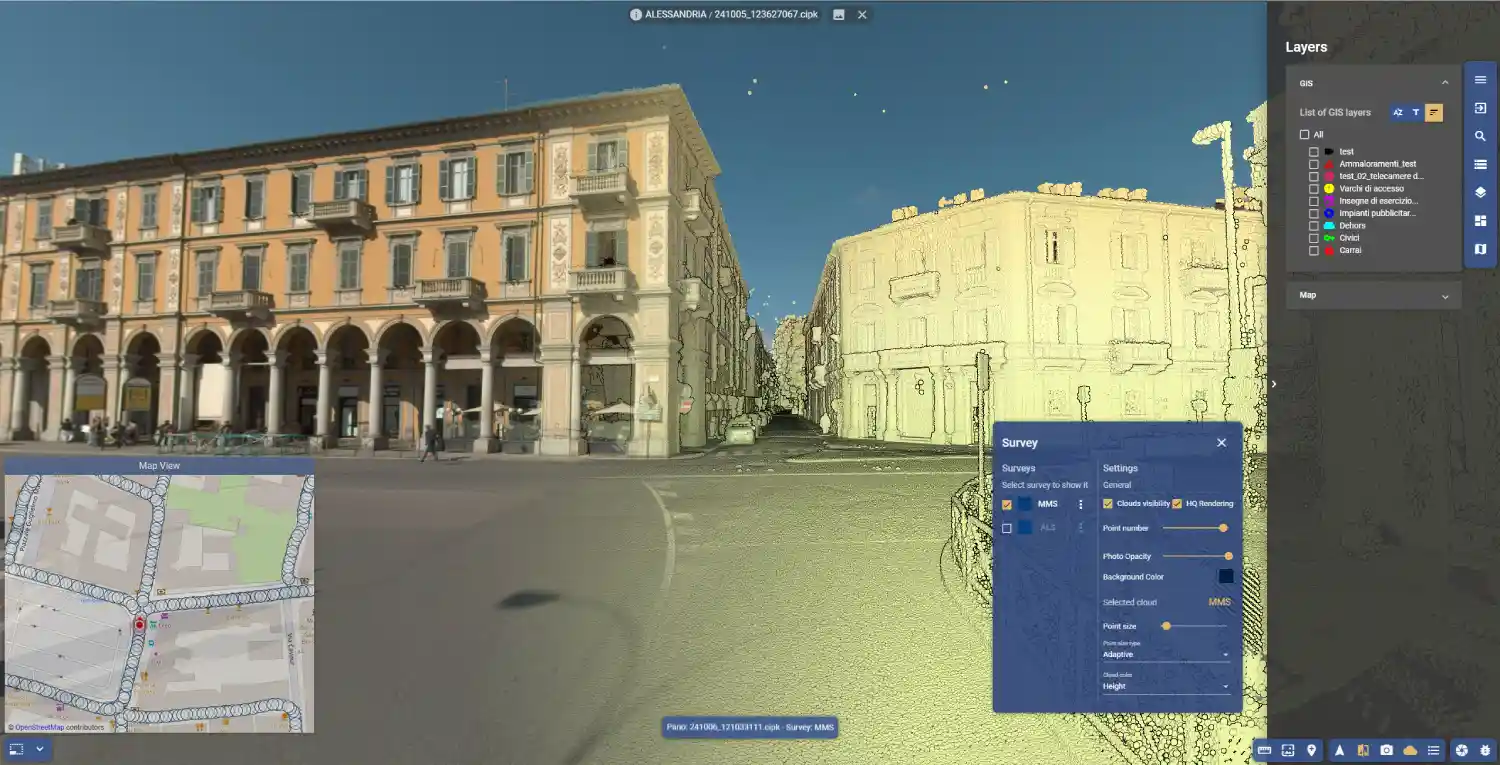Click the bug report icon
This screenshot has height=765, width=1500.
point(1485,750)
